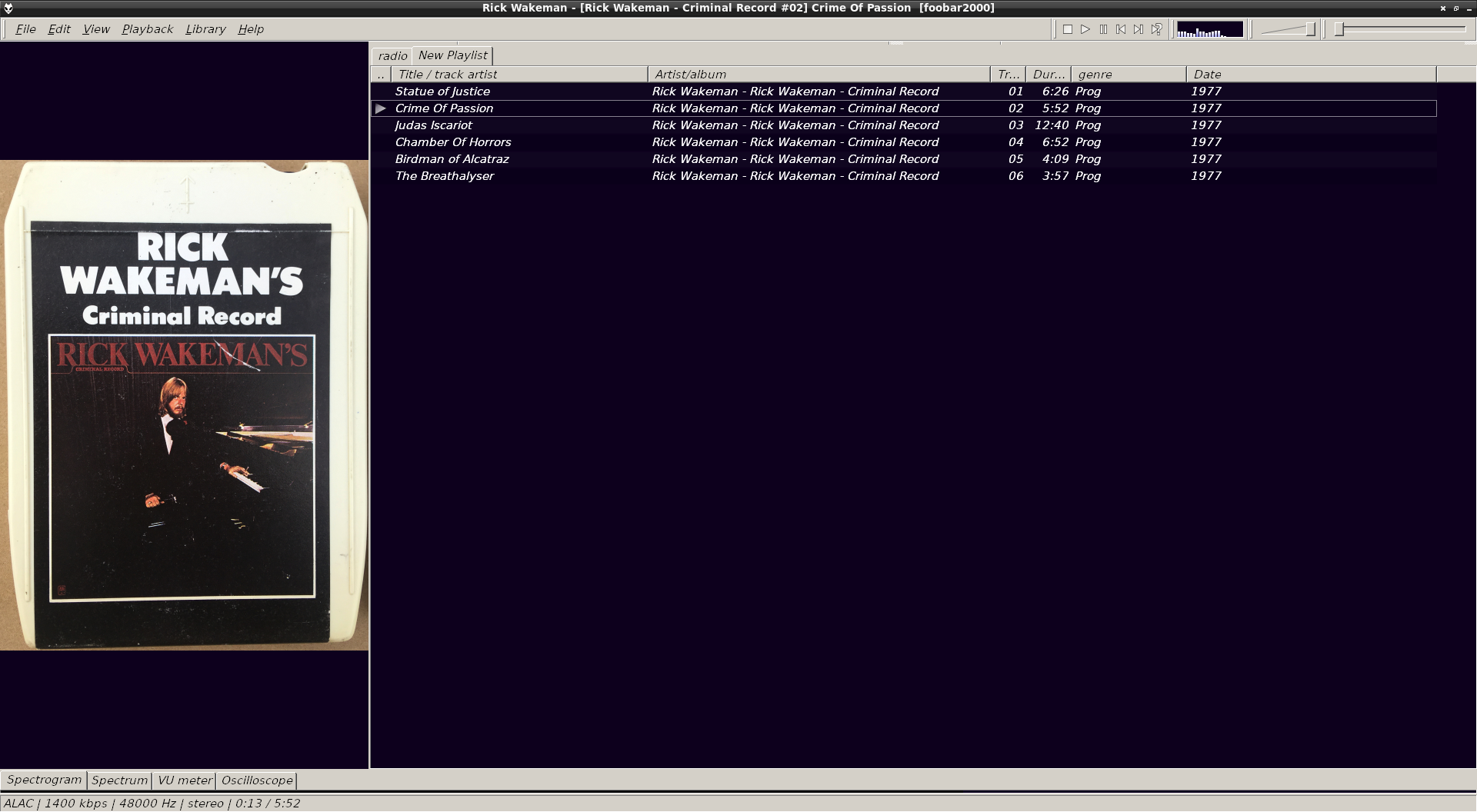Click the playback seek bar handle
The width and height of the screenshot is (1477, 812).
(x=1339, y=29)
